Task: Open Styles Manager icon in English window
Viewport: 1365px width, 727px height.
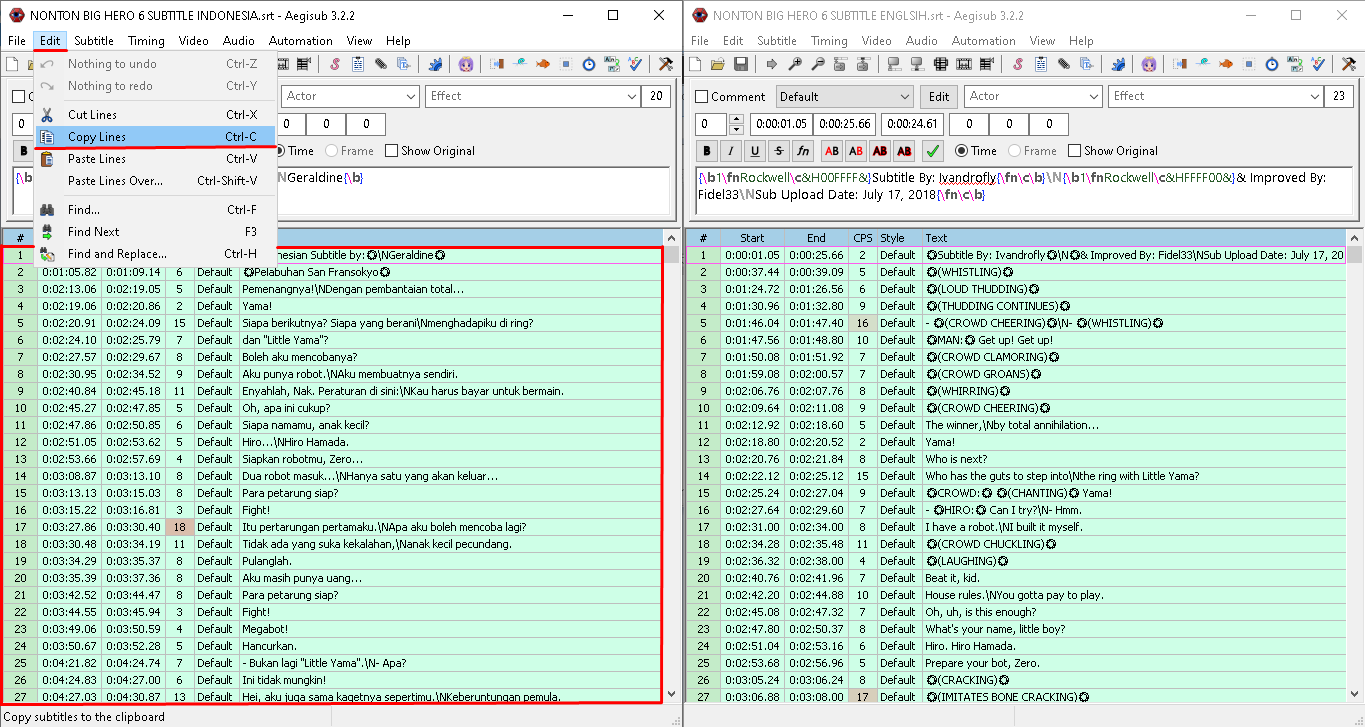Action: coord(1018,64)
